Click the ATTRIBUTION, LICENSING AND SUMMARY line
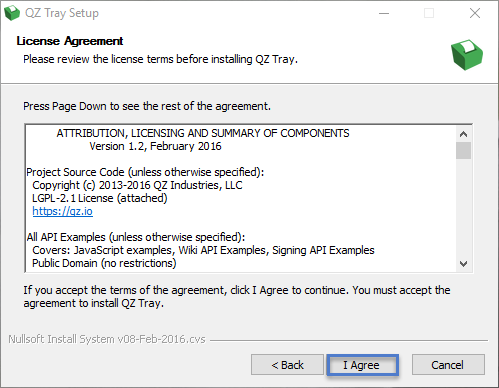 tap(203, 133)
